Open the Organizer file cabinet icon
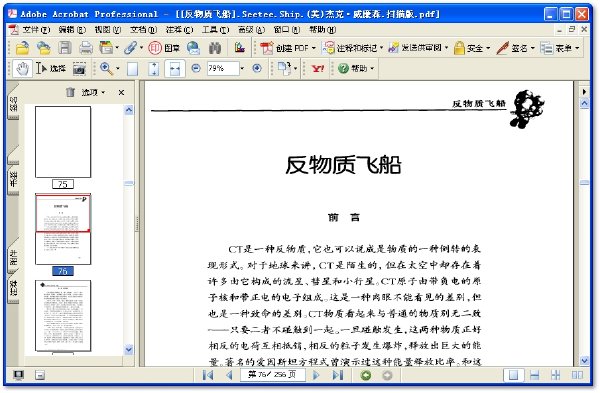This screenshot has height=393, width=600. pyautogui.click(x=106, y=48)
